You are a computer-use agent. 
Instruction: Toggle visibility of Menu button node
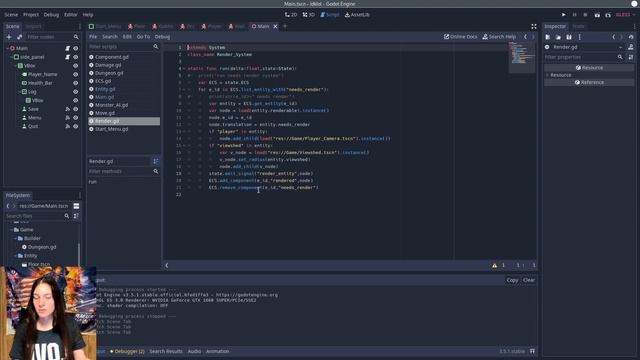tap(76, 118)
